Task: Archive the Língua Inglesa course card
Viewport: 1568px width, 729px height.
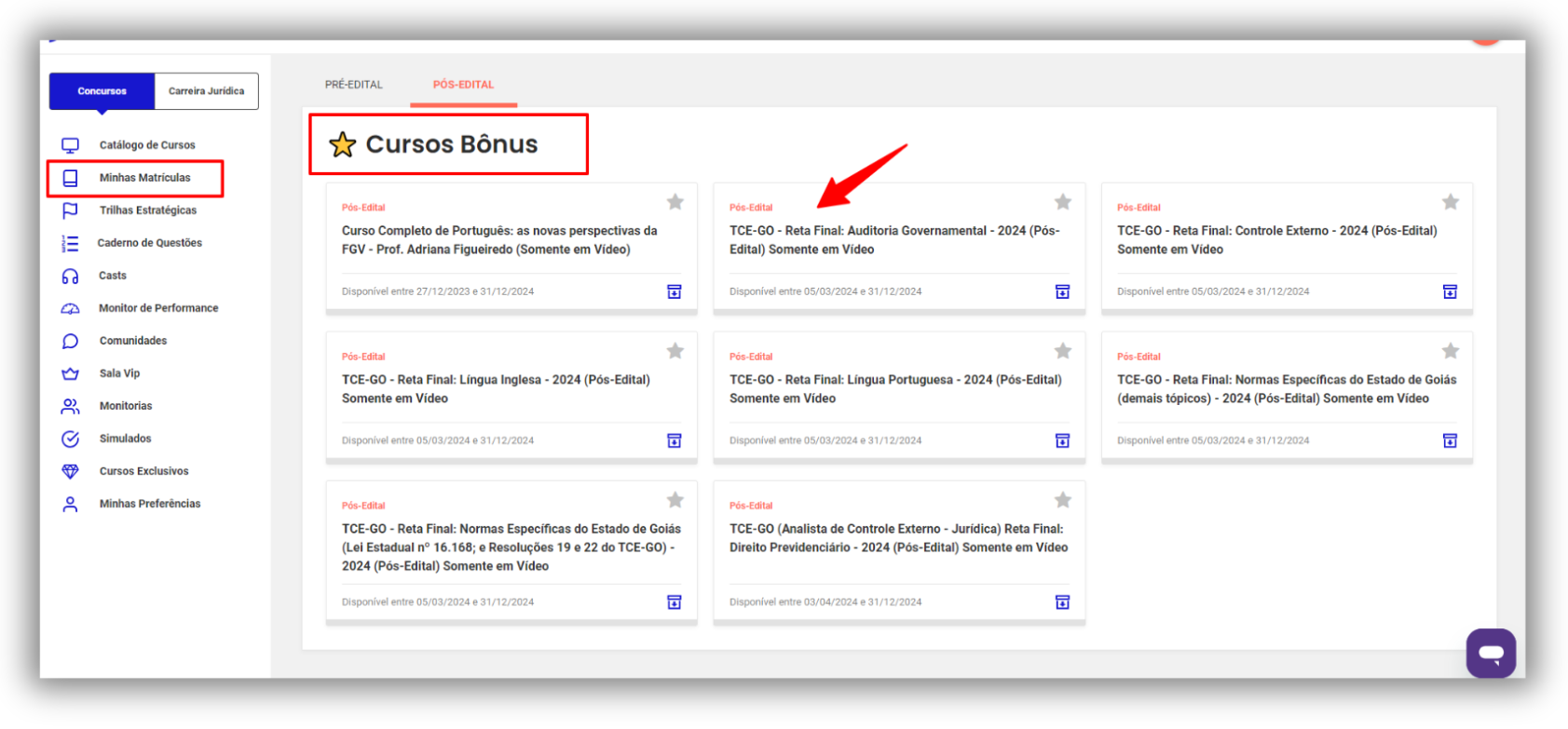Action: pyautogui.click(x=675, y=440)
